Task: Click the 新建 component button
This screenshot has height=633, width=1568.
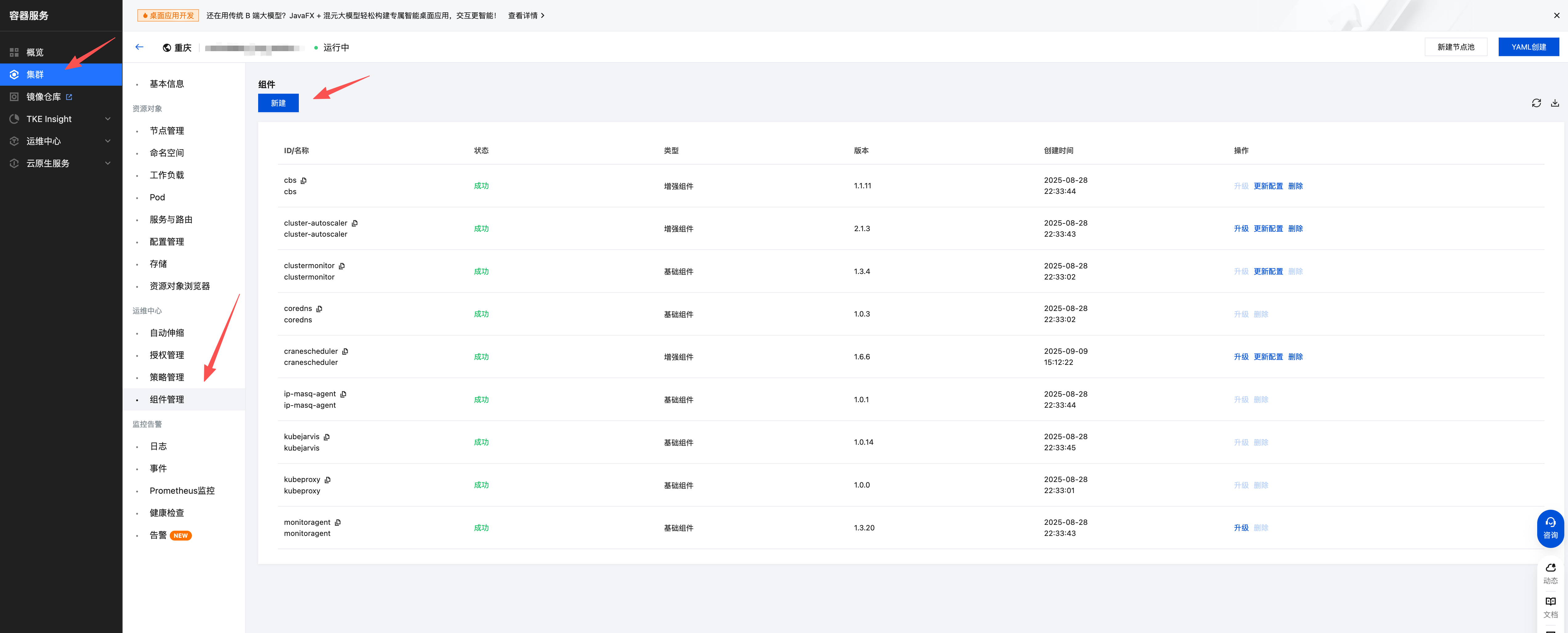Action: [x=278, y=103]
